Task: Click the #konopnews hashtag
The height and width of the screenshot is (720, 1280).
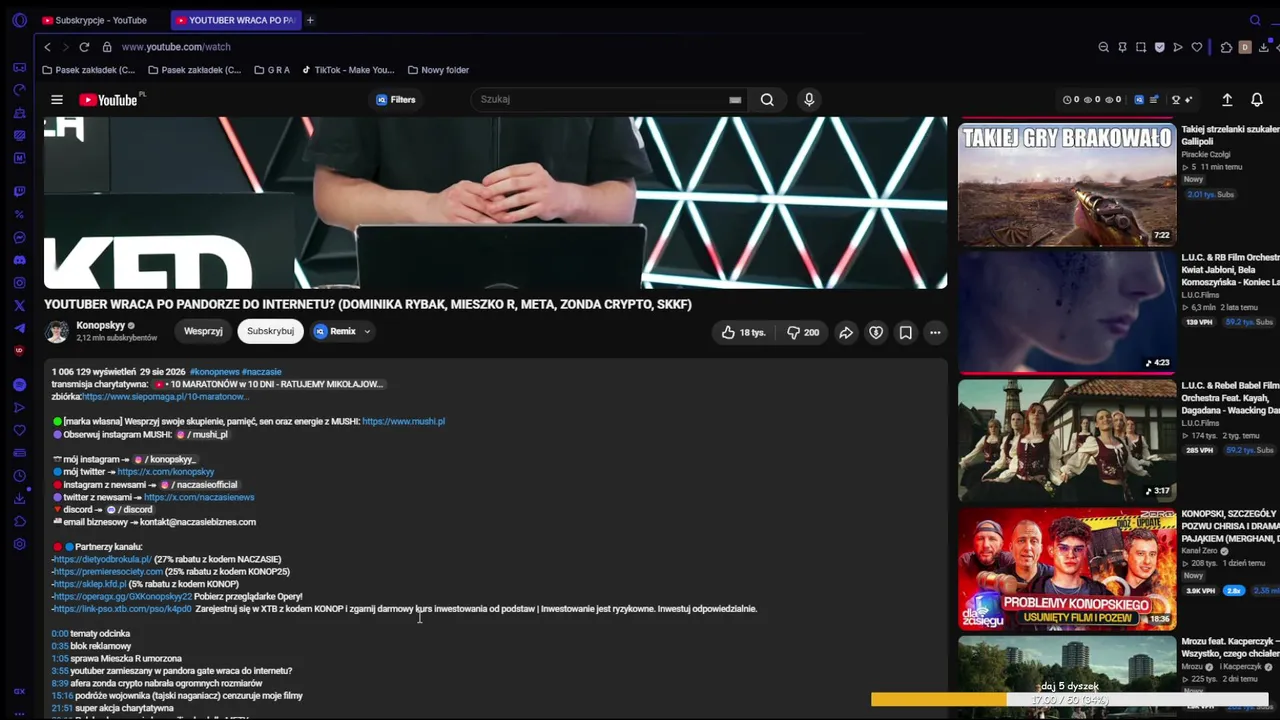Action: [214, 372]
